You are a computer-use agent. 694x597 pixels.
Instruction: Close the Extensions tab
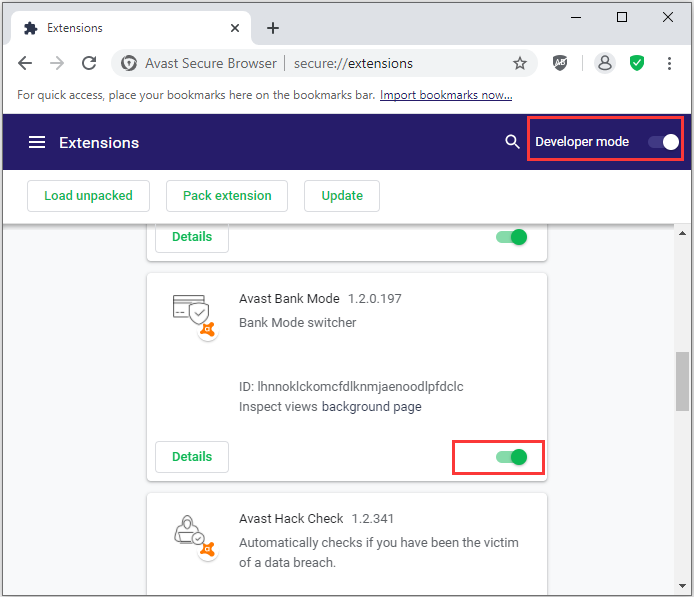(x=235, y=28)
